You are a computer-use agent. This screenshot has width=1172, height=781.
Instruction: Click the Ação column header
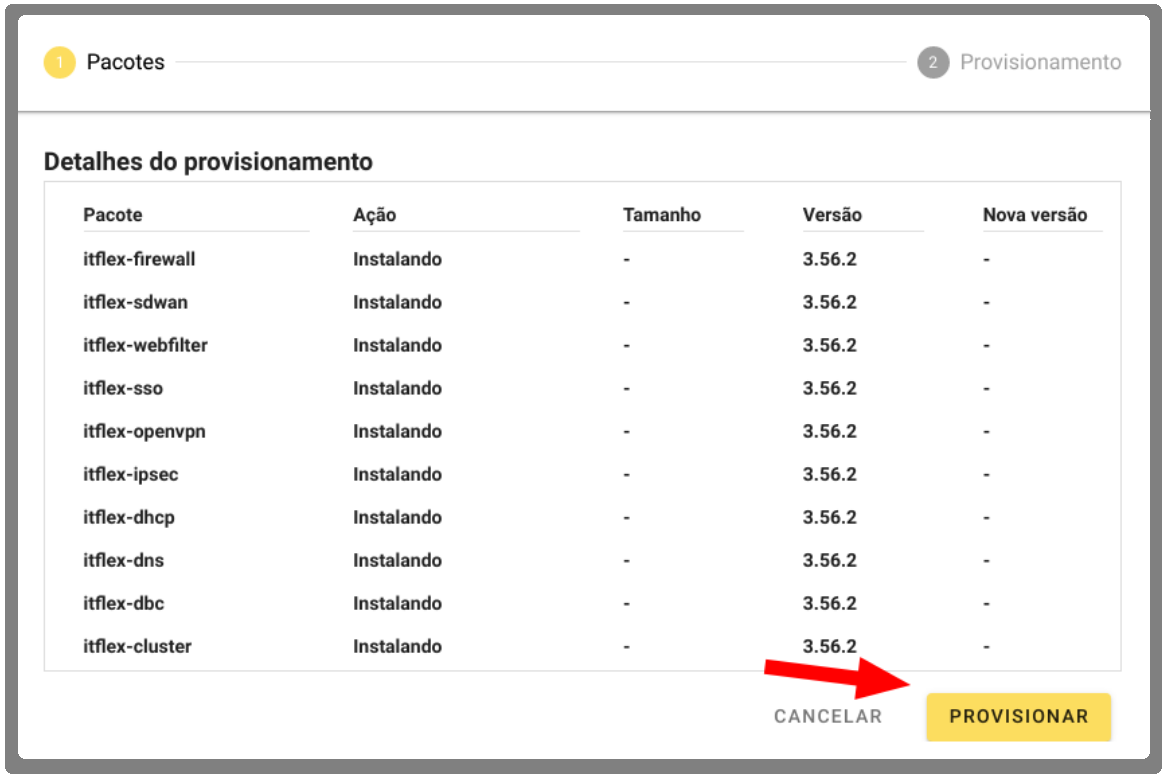(x=374, y=215)
